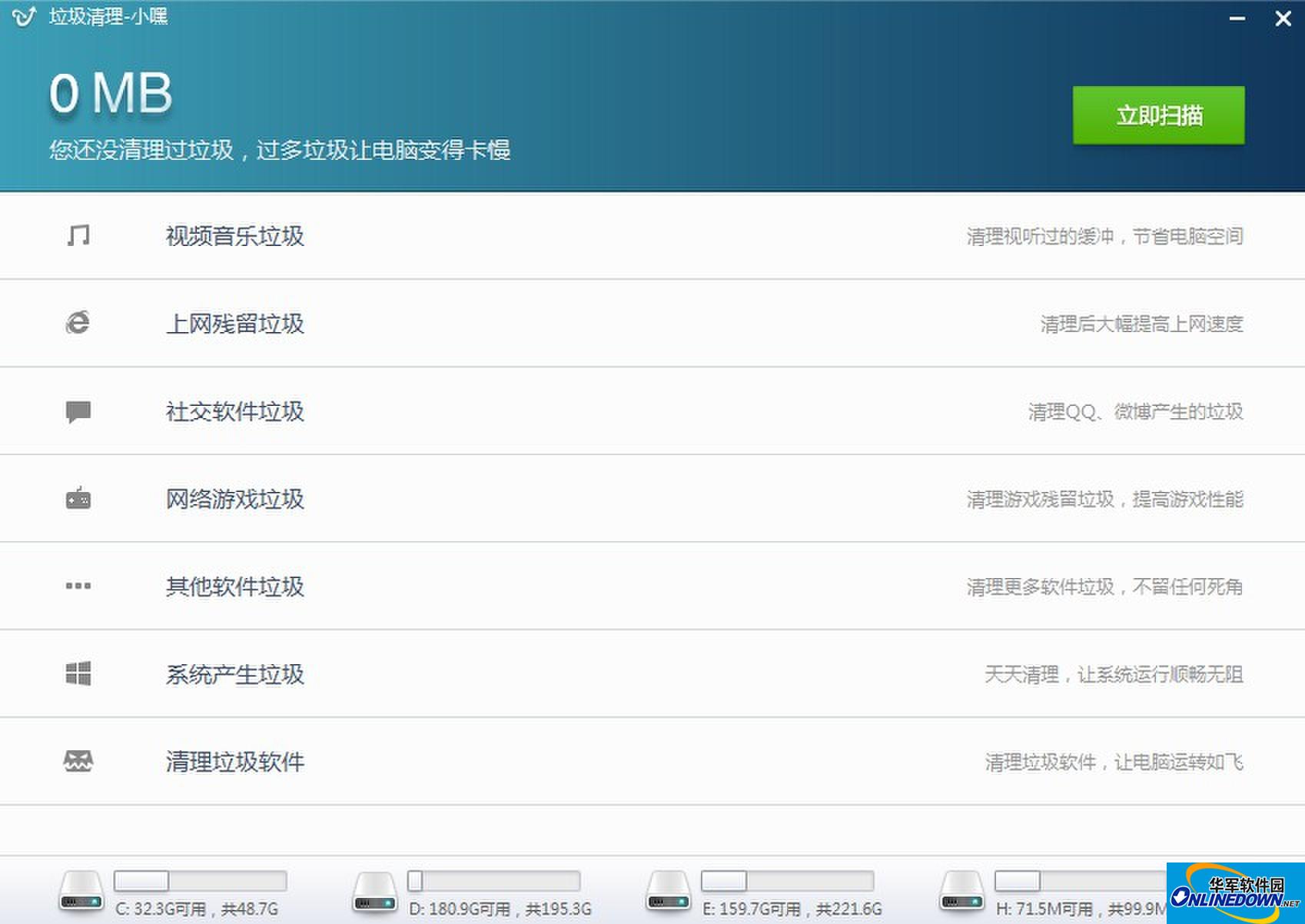Click the Windows logo icon for 系统产生垃圾
Image resolution: width=1305 pixels, height=924 pixels.
(78, 673)
